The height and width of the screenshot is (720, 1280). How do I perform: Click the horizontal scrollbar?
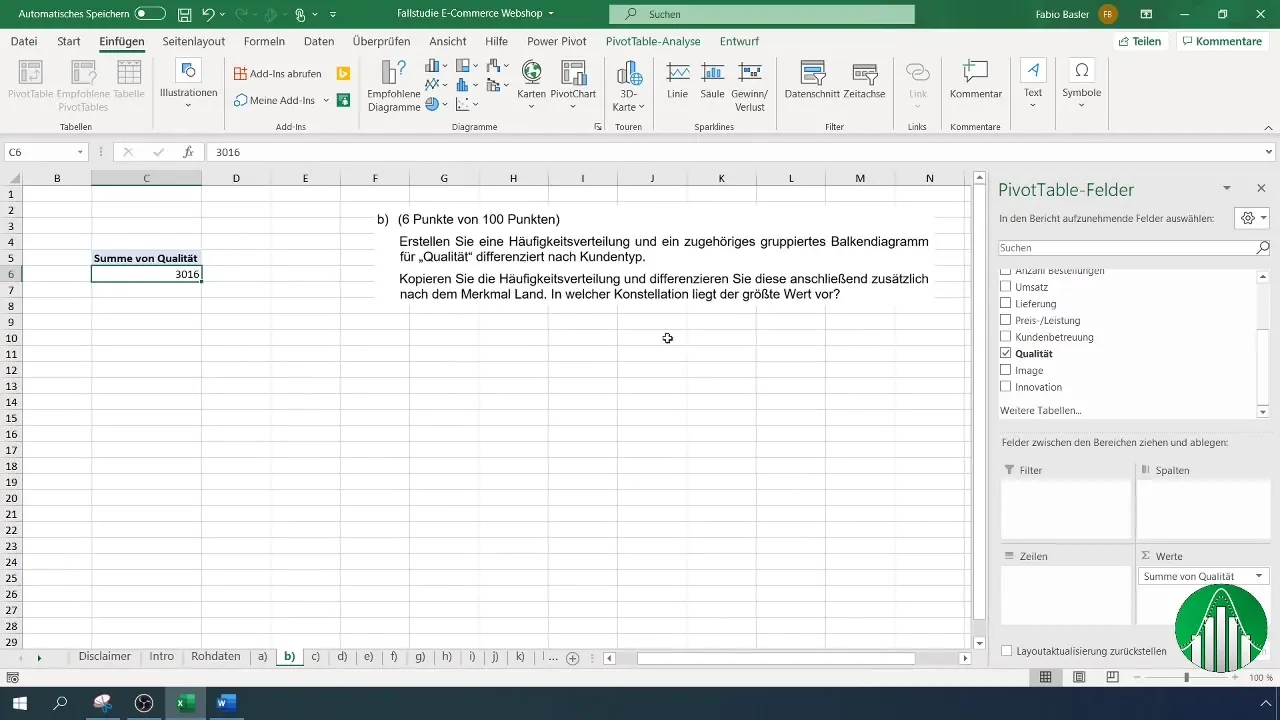(776, 658)
